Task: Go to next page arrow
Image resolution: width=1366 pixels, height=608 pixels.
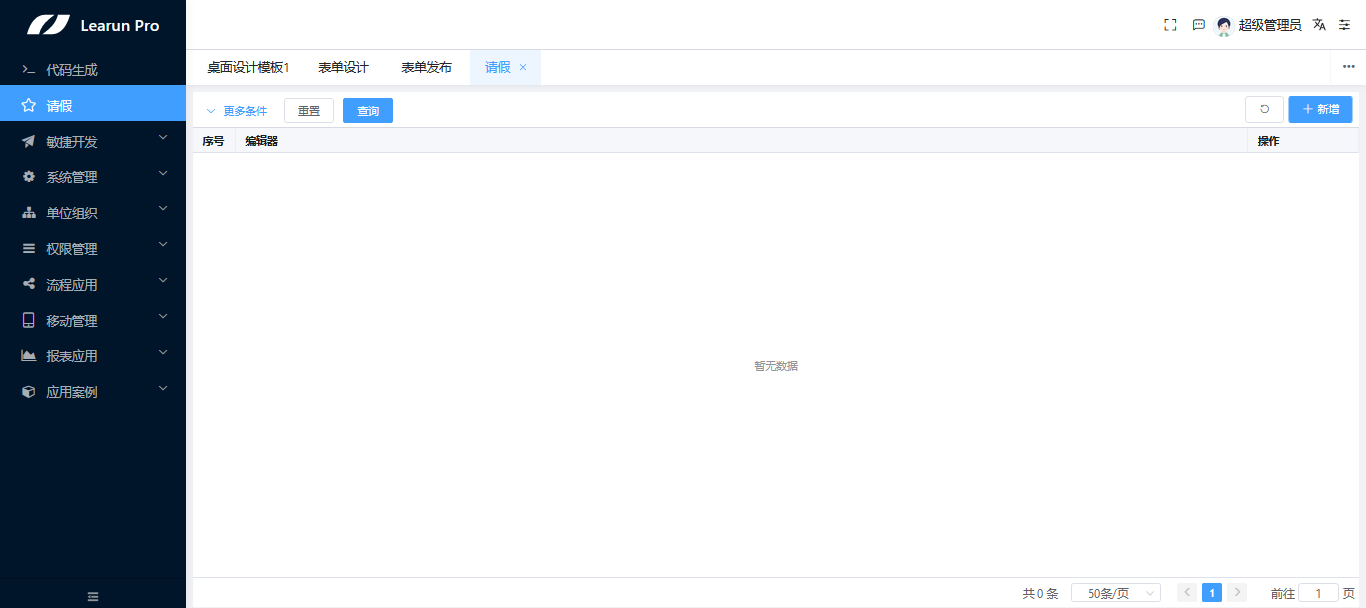Action: click(1237, 593)
